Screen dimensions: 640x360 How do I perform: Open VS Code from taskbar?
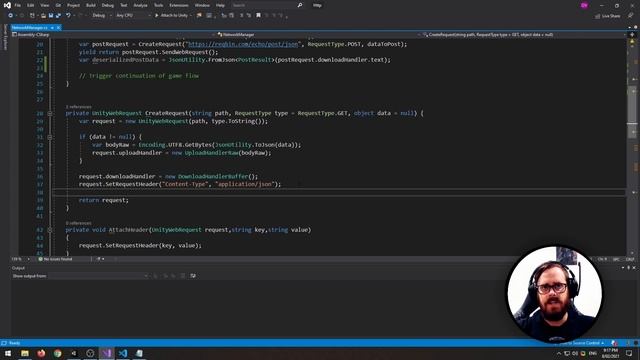pyautogui.click(x=123, y=353)
